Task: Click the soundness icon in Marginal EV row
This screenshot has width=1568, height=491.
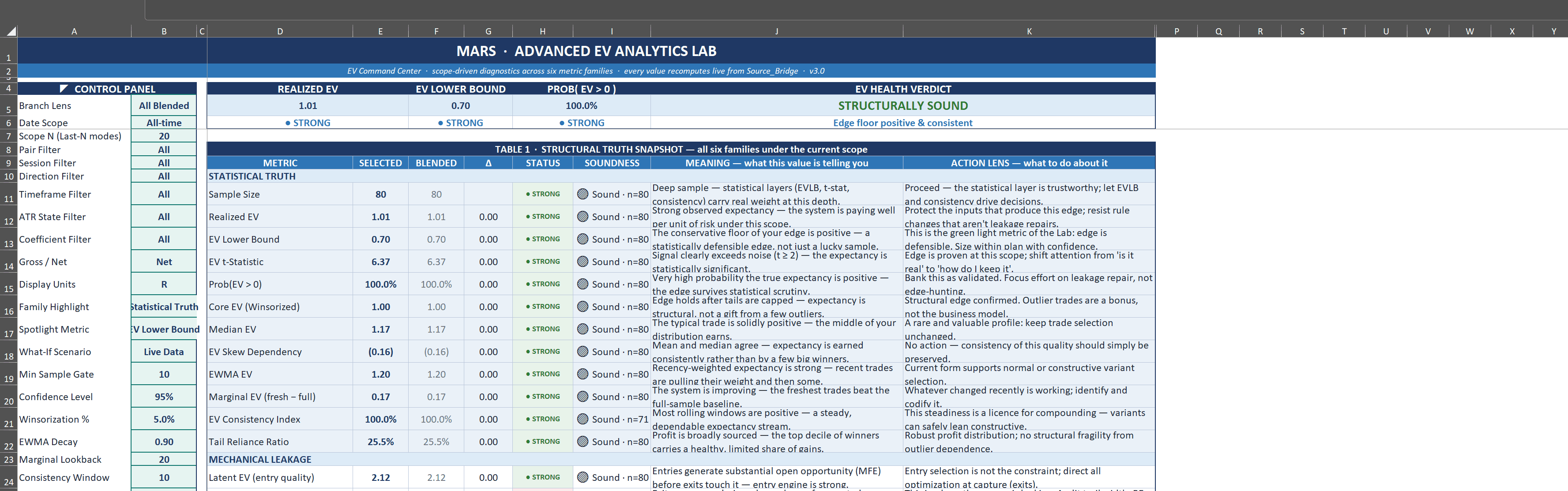Action: coord(583,397)
